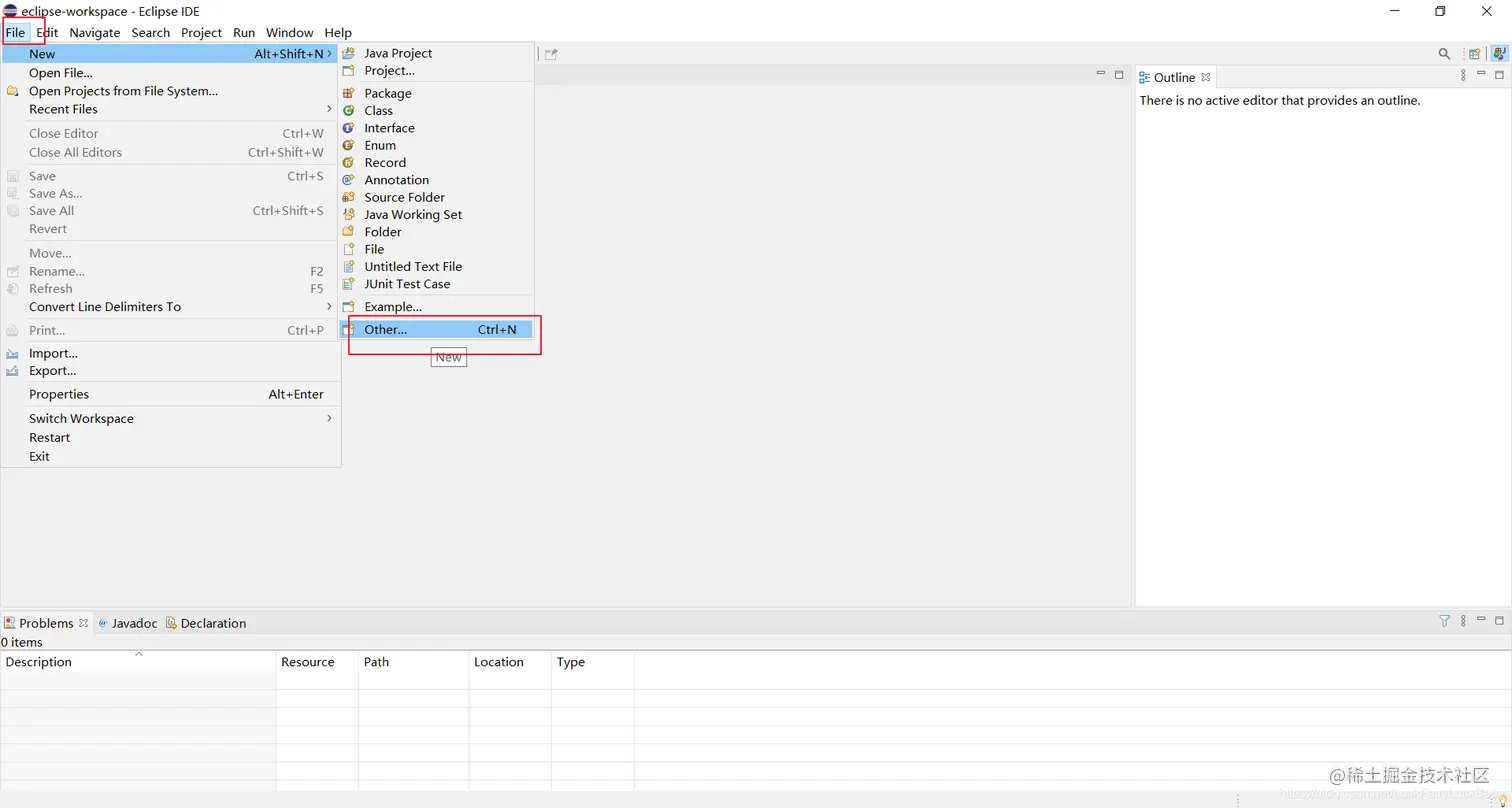The image size is (1512, 808).
Task: Click the Export icon in the File menu
Action: click(12, 371)
